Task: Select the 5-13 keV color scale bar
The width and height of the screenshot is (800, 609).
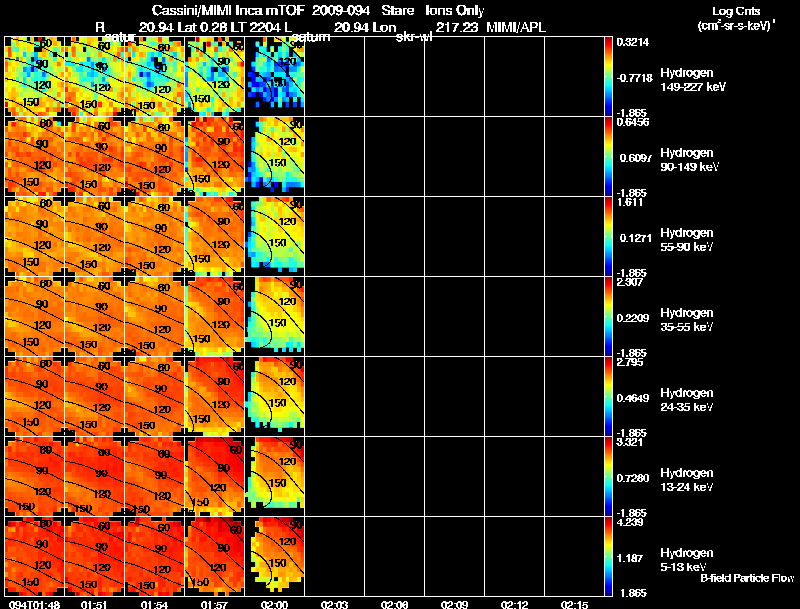Action: [x=609, y=556]
